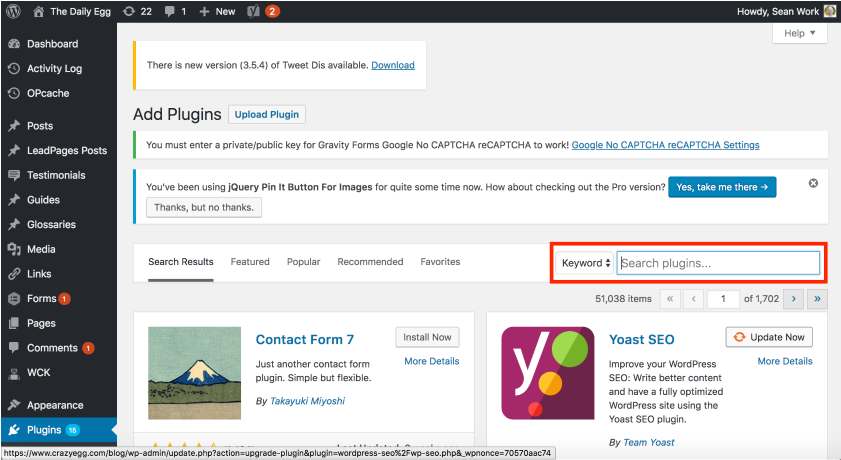Click the Howdy, Sean Work greeting

click(x=778, y=11)
